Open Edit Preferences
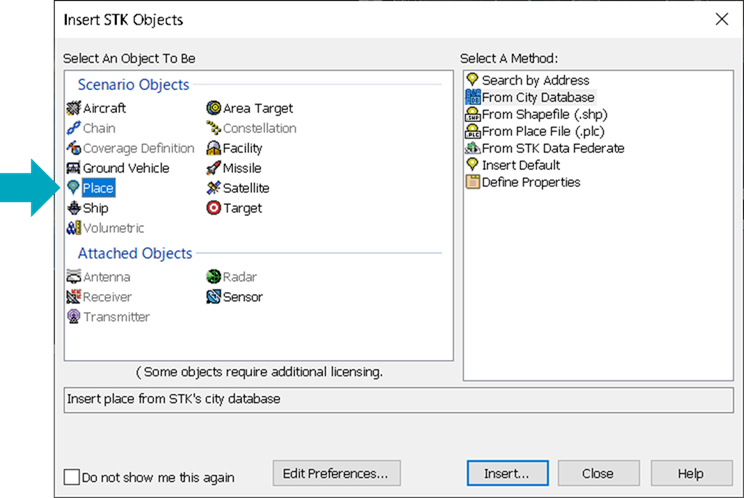Viewport: 744px width, 498px height. [x=336, y=473]
